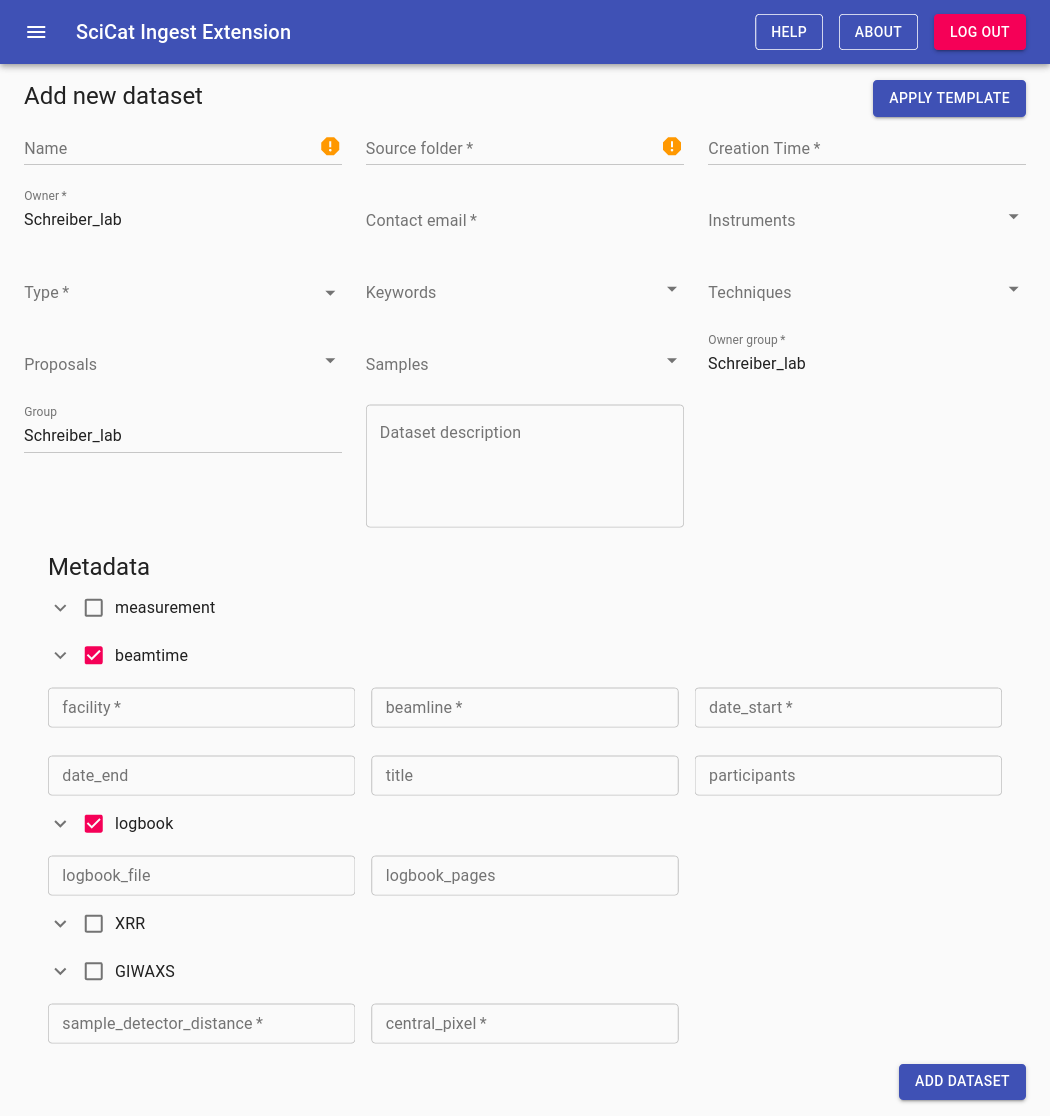1050x1116 pixels.
Task: Click the Dataset description text area
Action: 524,465
